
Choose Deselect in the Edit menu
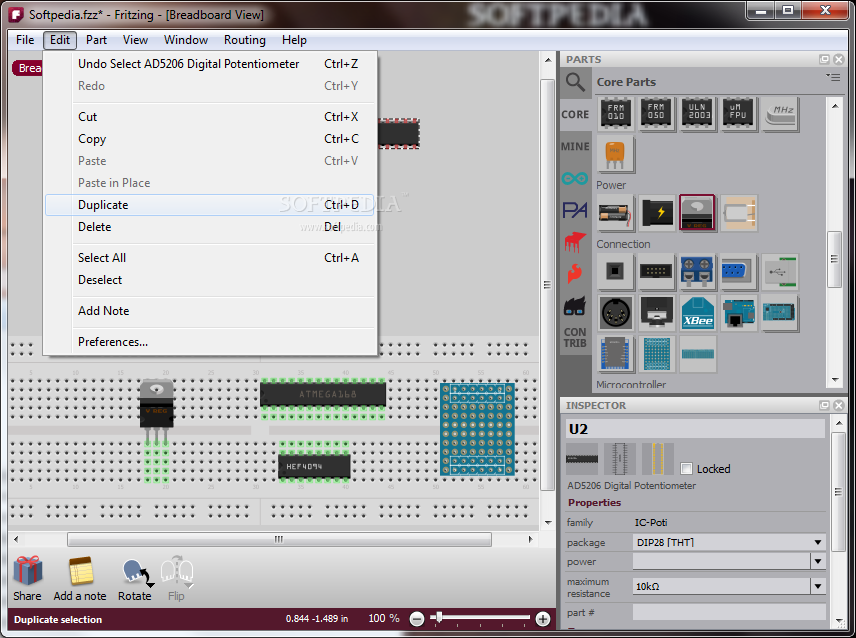click(210, 280)
